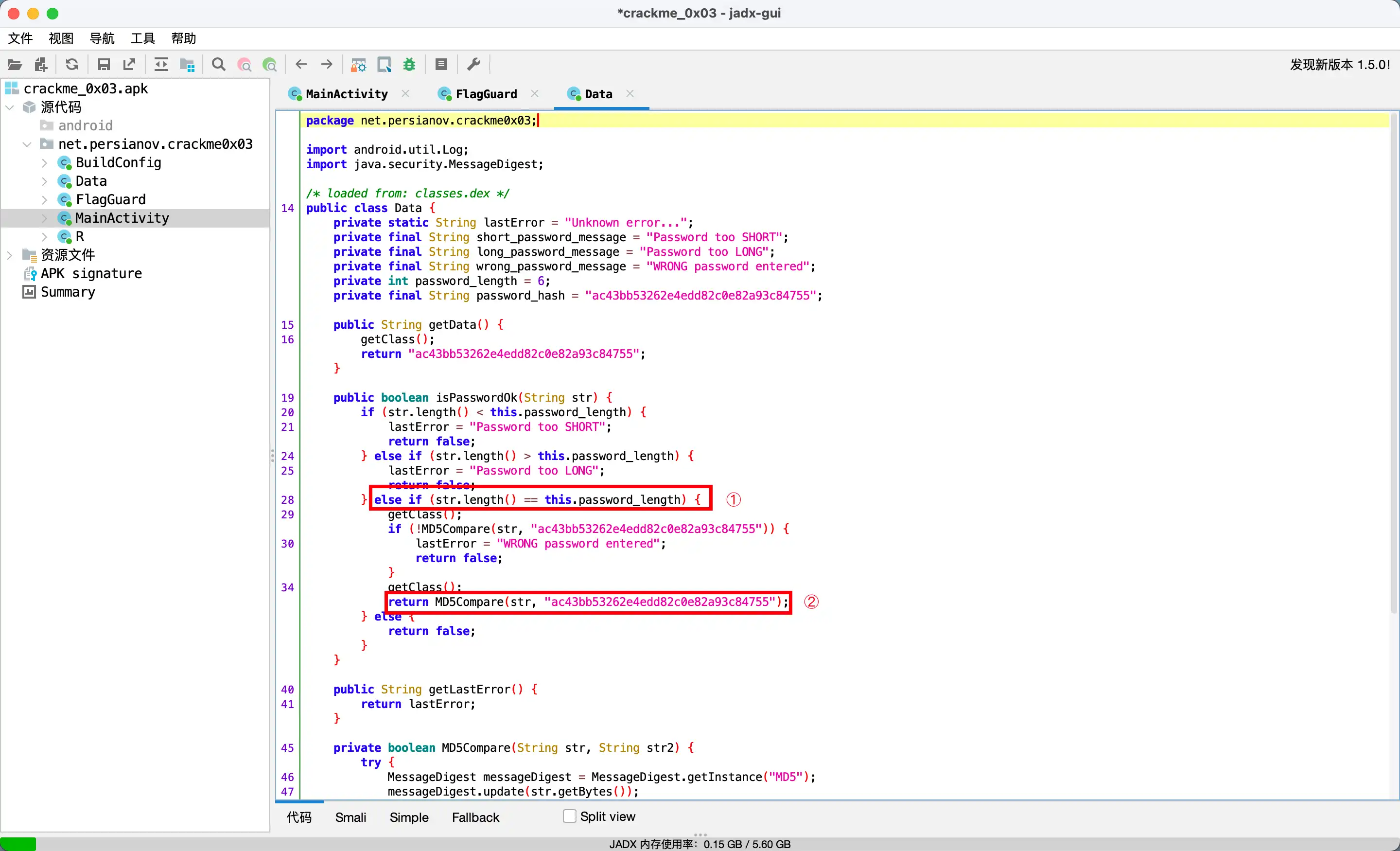Close the MainActivity tab
This screenshot has height=851, width=1400.
tap(405, 93)
